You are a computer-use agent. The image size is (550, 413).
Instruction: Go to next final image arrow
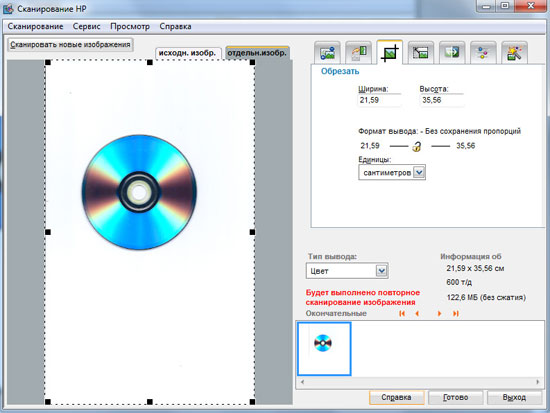[x=439, y=313]
